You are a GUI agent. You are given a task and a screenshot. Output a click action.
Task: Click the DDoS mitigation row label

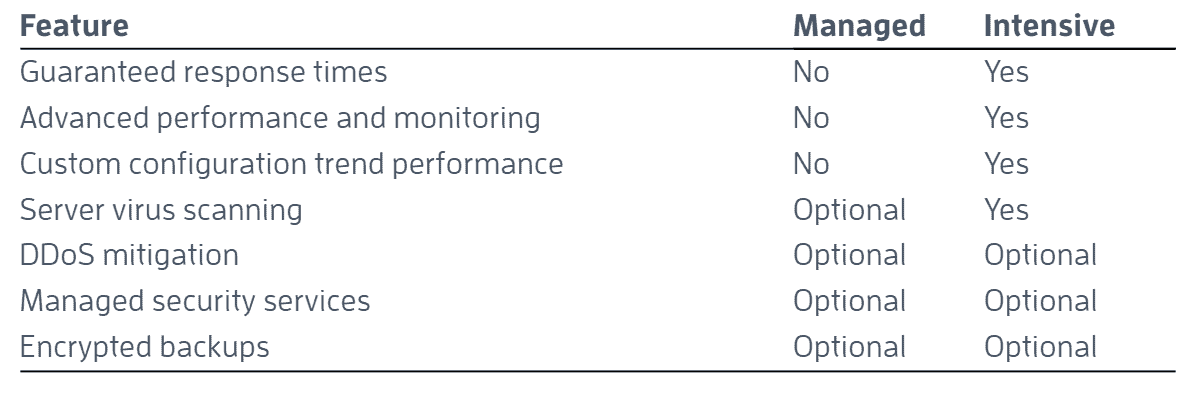click(x=130, y=256)
